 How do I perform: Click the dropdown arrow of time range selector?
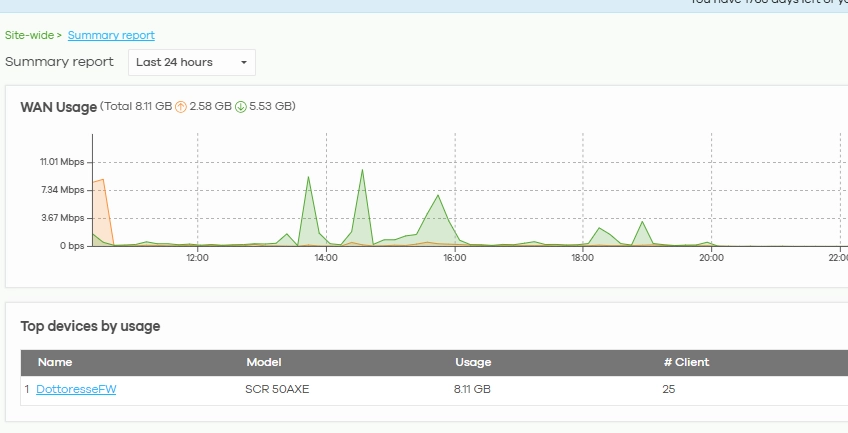244,63
